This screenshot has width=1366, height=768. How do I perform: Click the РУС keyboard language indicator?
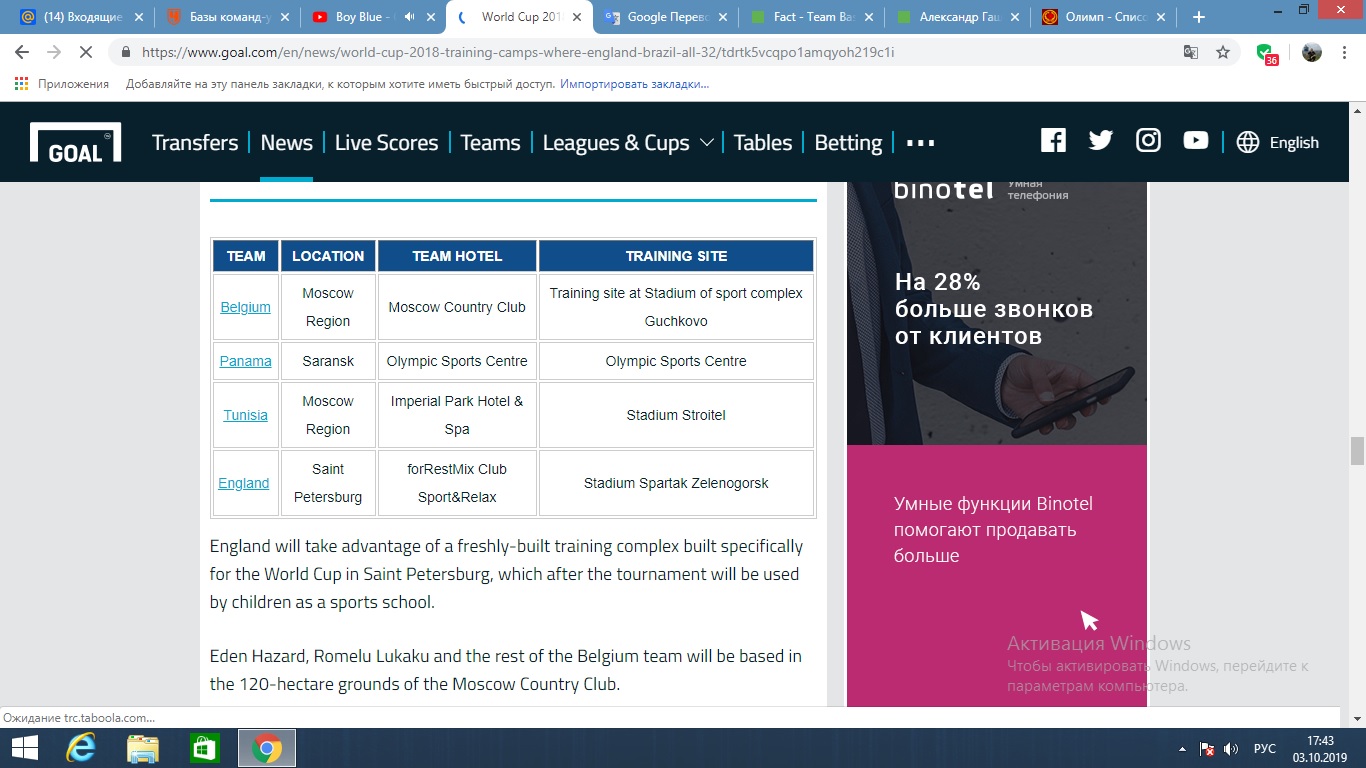[x=1264, y=749]
